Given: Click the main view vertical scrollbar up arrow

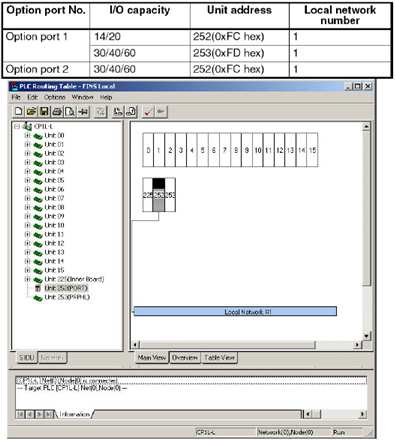Looking at the screenshot, I should click(x=366, y=126).
